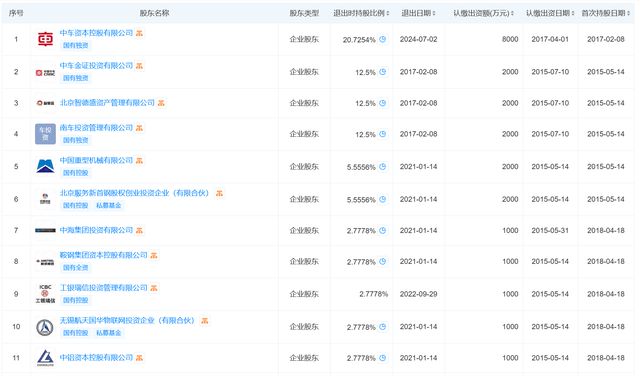
Task: Click the history chart icon next to 20.7254%
Action: tap(382, 39)
